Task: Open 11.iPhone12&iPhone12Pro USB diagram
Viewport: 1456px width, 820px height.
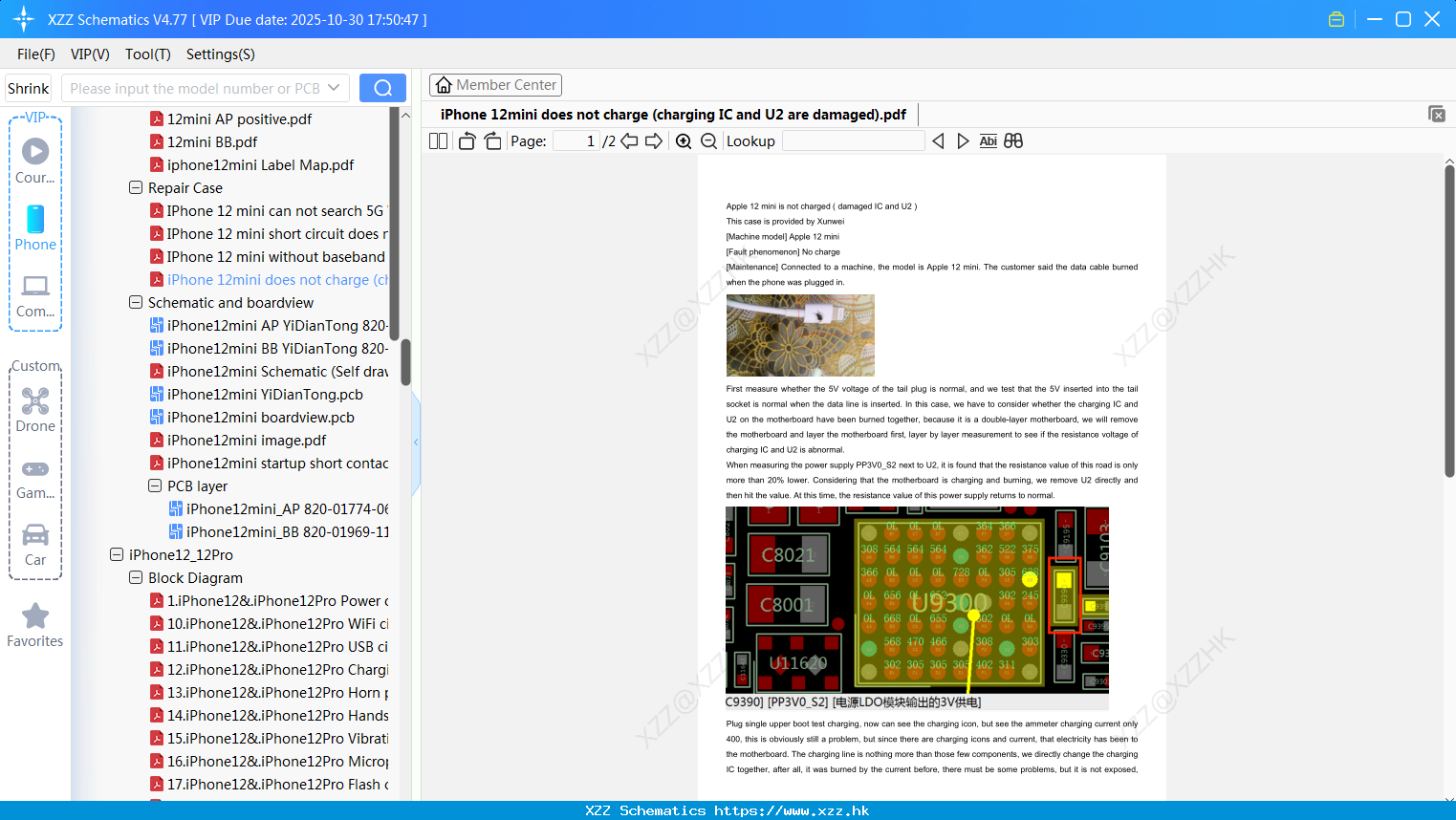Action: click(x=269, y=647)
